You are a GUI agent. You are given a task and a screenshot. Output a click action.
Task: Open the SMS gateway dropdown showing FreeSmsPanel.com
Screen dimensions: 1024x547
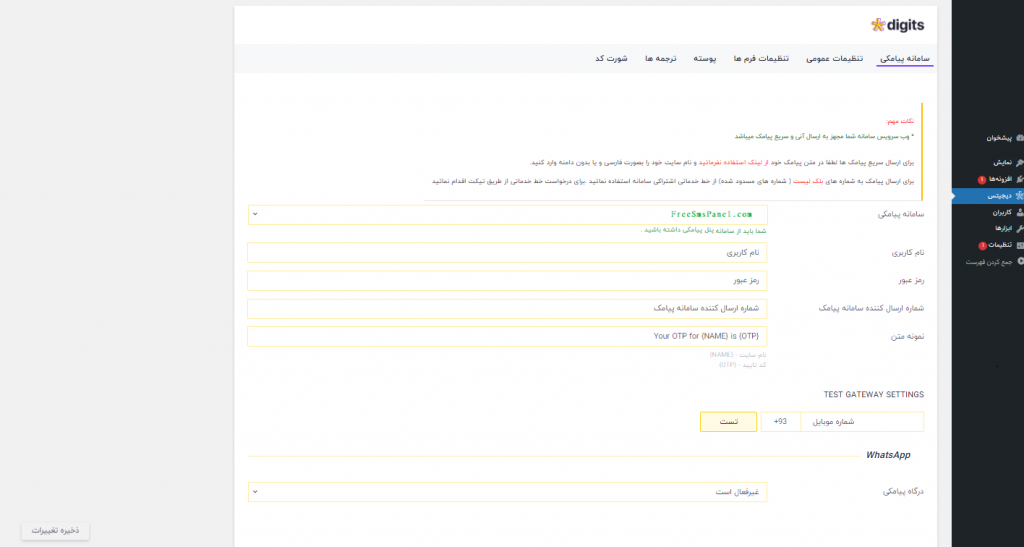coord(507,215)
